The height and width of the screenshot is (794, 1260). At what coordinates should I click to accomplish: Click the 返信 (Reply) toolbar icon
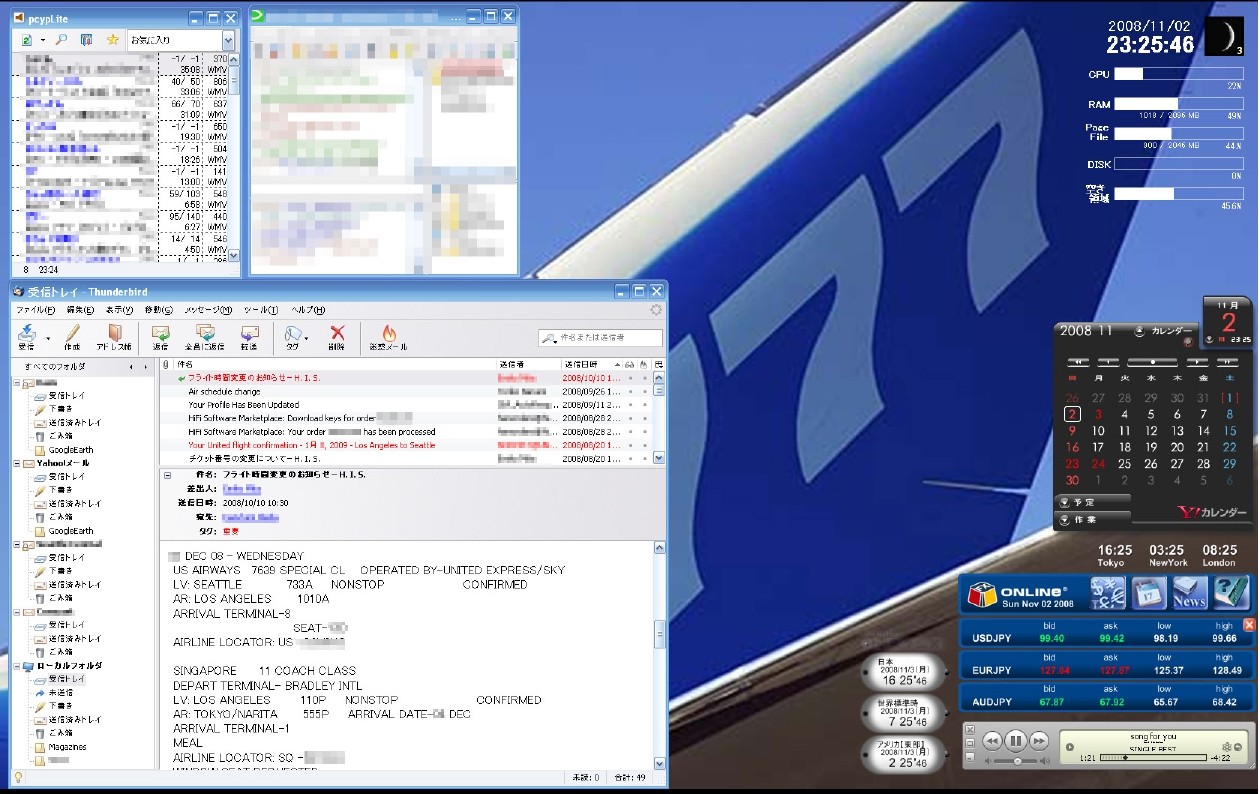point(160,334)
